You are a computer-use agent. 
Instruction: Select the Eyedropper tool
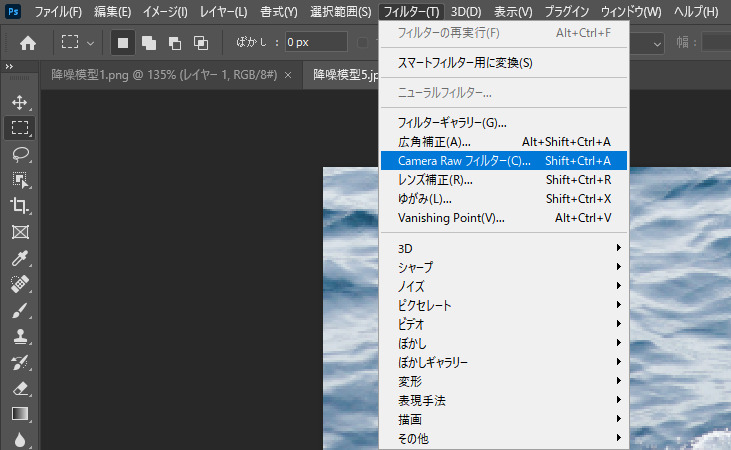point(19,258)
